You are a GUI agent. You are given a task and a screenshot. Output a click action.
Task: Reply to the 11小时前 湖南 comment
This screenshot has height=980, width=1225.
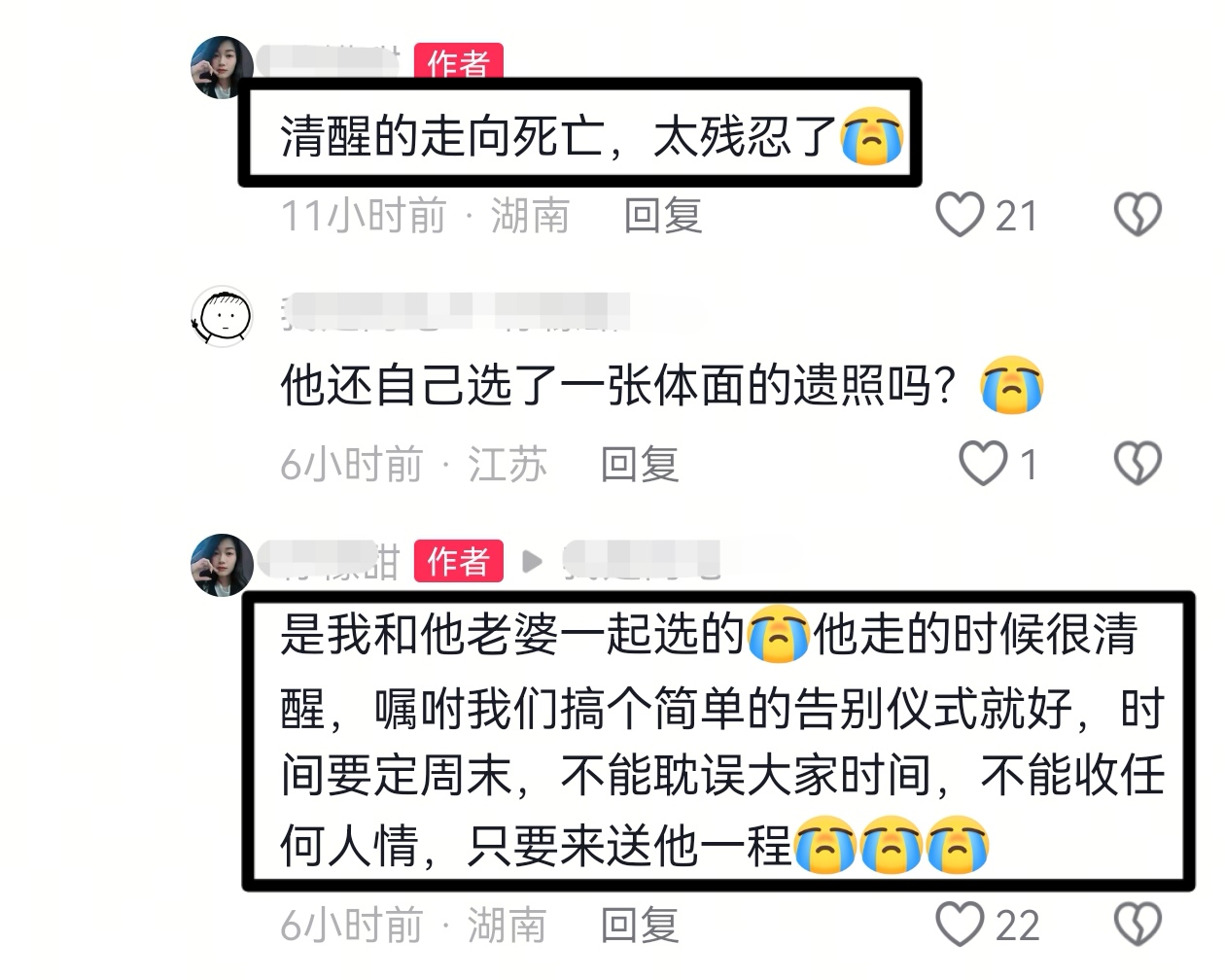(663, 215)
